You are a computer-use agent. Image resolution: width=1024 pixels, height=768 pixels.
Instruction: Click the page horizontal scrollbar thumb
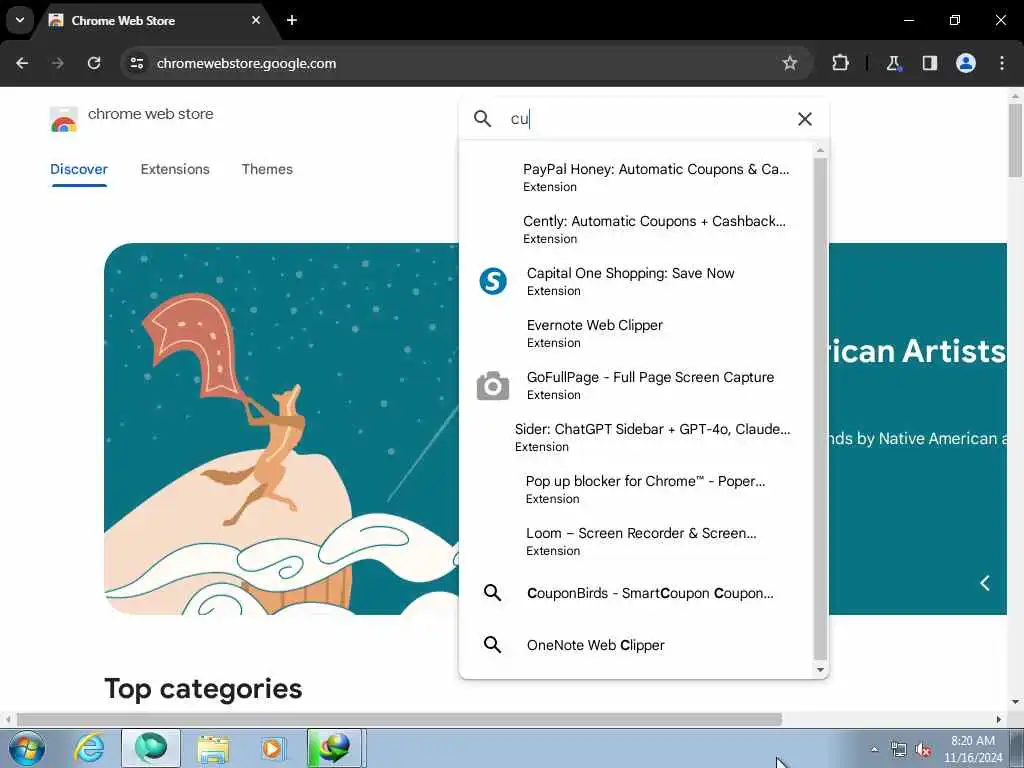pos(399,720)
